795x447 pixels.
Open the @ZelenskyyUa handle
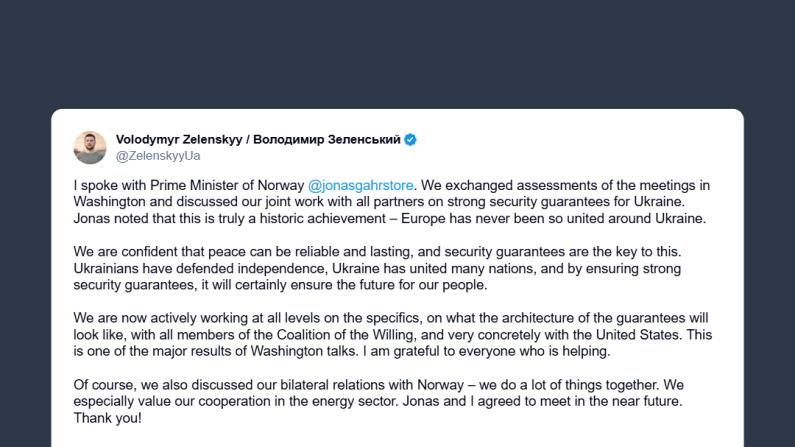point(158,156)
